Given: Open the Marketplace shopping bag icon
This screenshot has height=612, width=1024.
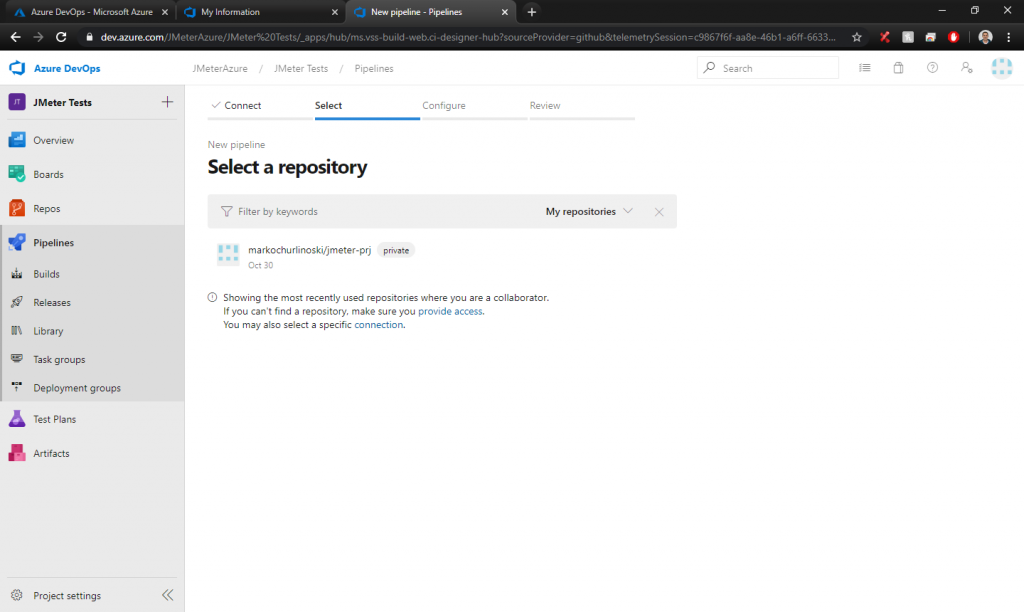Looking at the screenshot, I should click(x=899, y=67).
